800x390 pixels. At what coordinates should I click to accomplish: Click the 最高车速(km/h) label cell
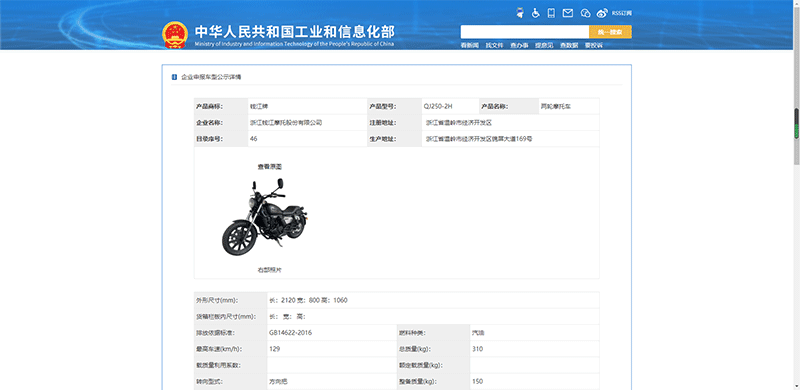[231, 349]
